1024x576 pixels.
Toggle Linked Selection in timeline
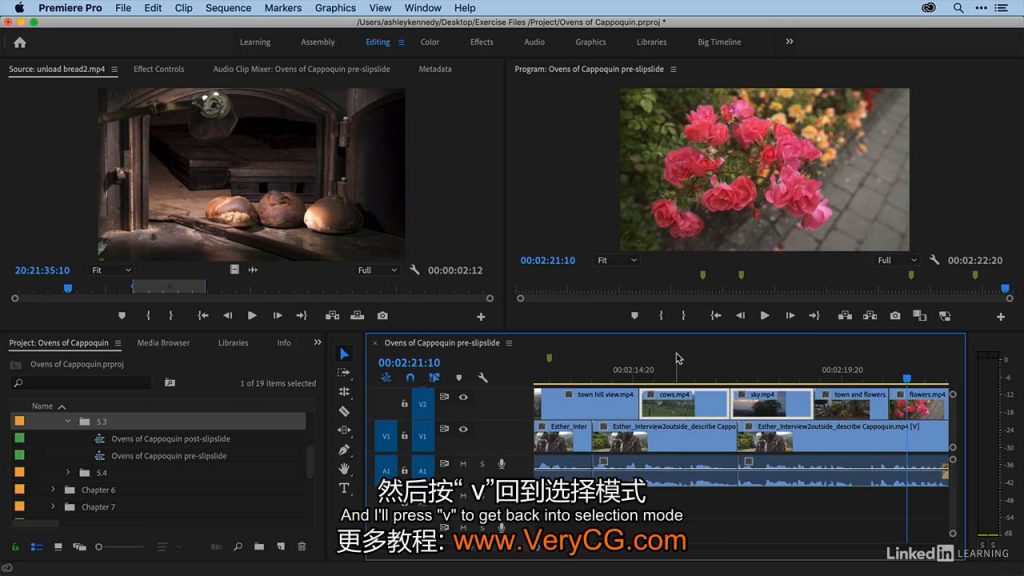(x=434, y=378)
